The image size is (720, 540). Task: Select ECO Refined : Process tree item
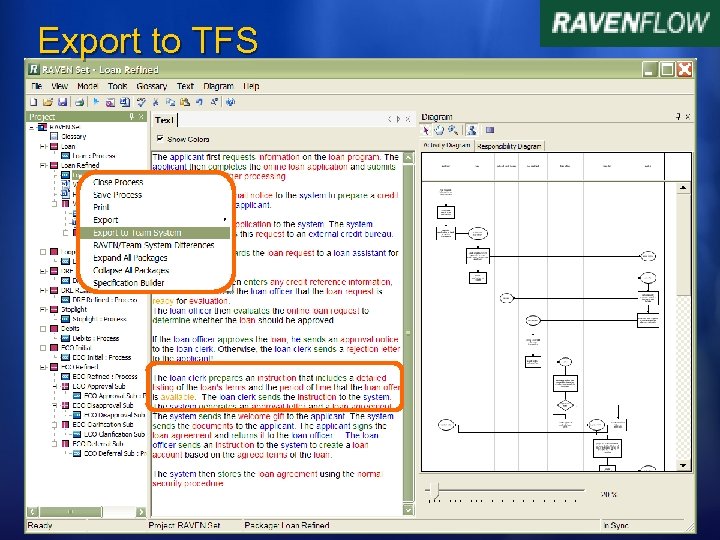105,377
